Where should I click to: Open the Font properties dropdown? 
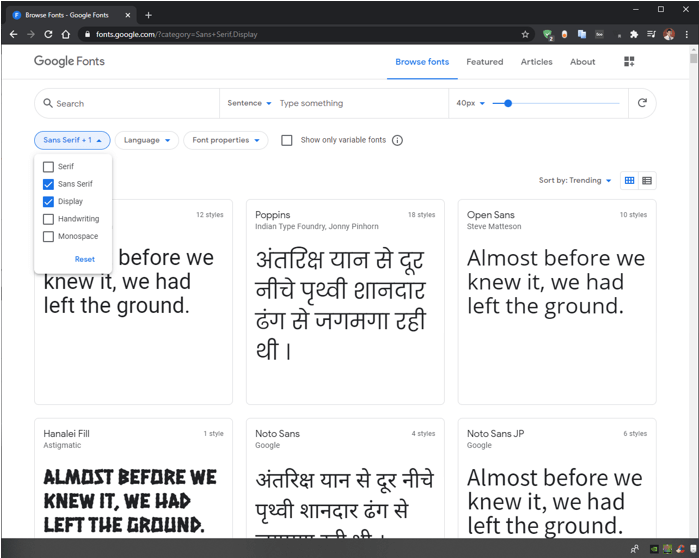226,140
